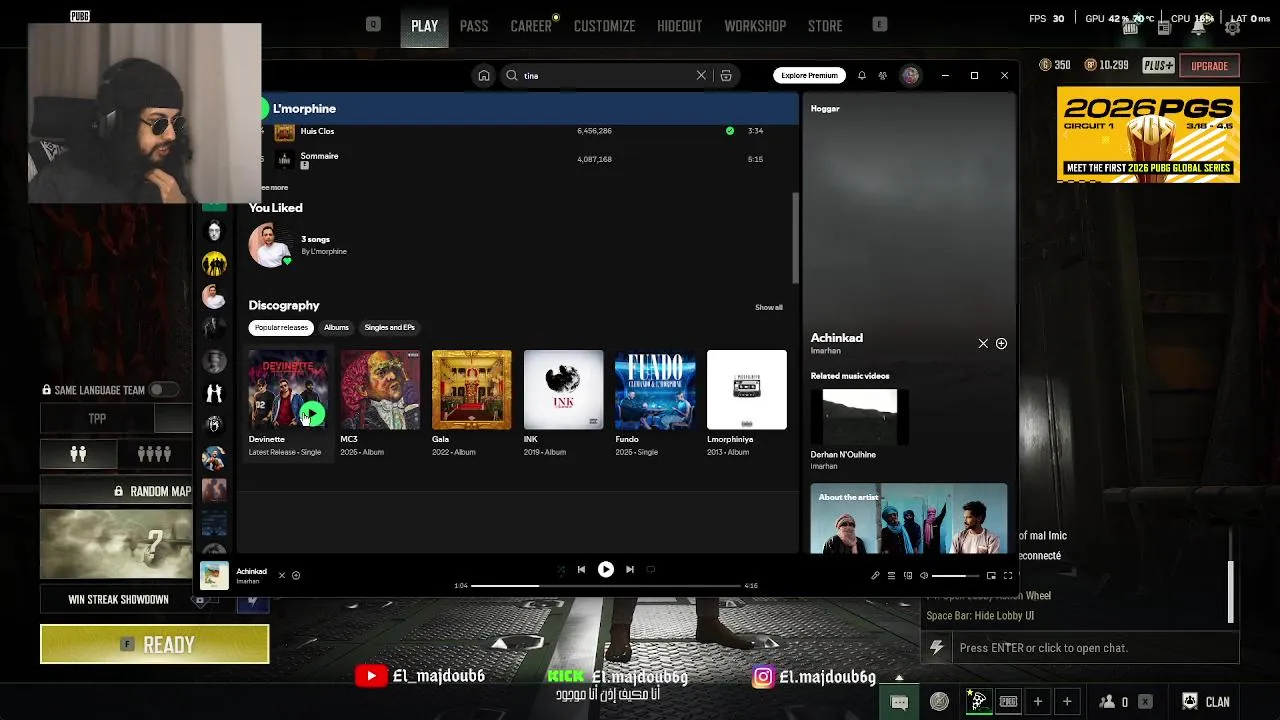The height and width of the screenshot is (720, 1280).
Task: Play the Devinette single
Action: point(312,413)
